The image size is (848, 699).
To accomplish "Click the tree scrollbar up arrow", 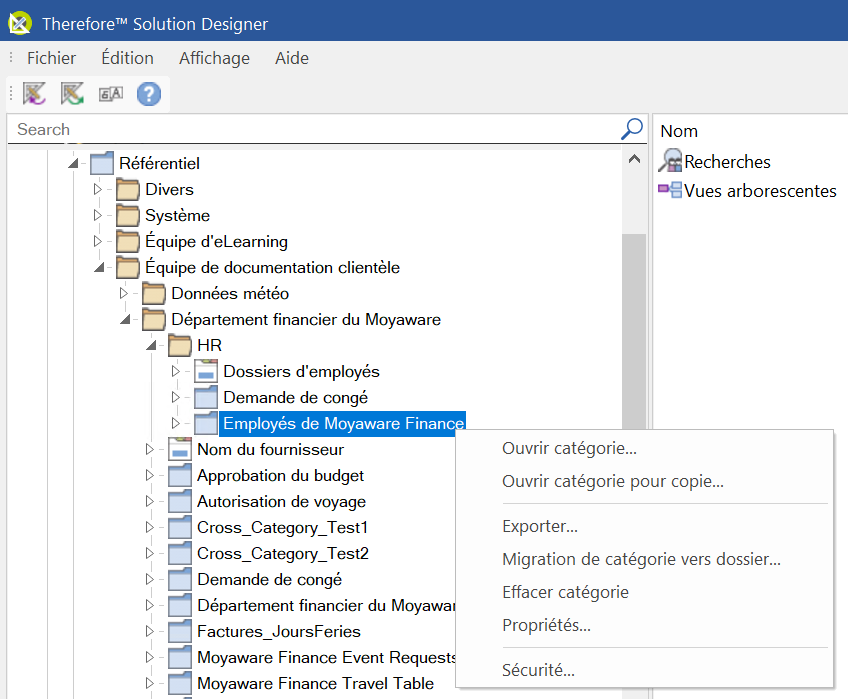I will 634,158.
